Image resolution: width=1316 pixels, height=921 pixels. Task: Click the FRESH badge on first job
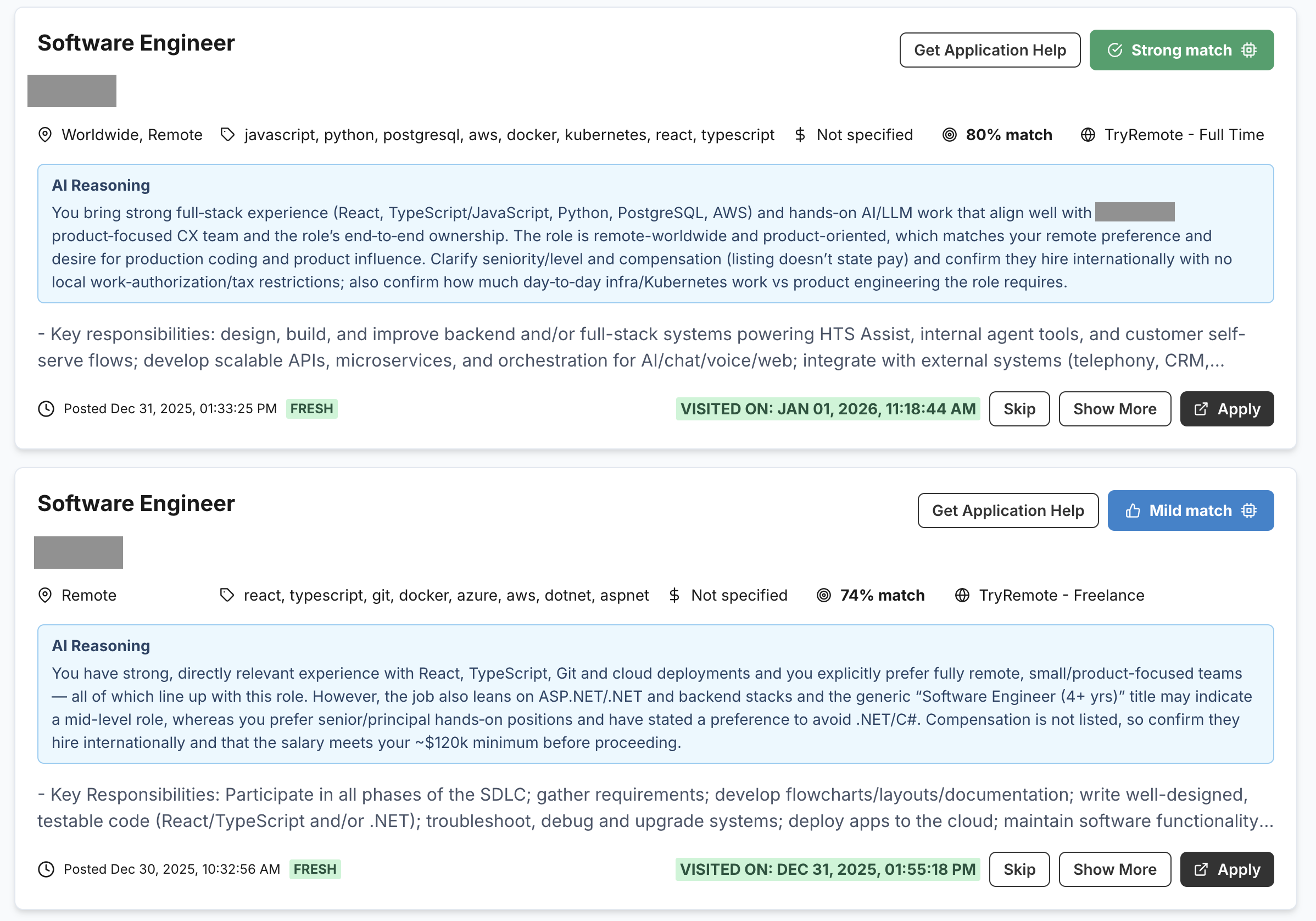311,409
